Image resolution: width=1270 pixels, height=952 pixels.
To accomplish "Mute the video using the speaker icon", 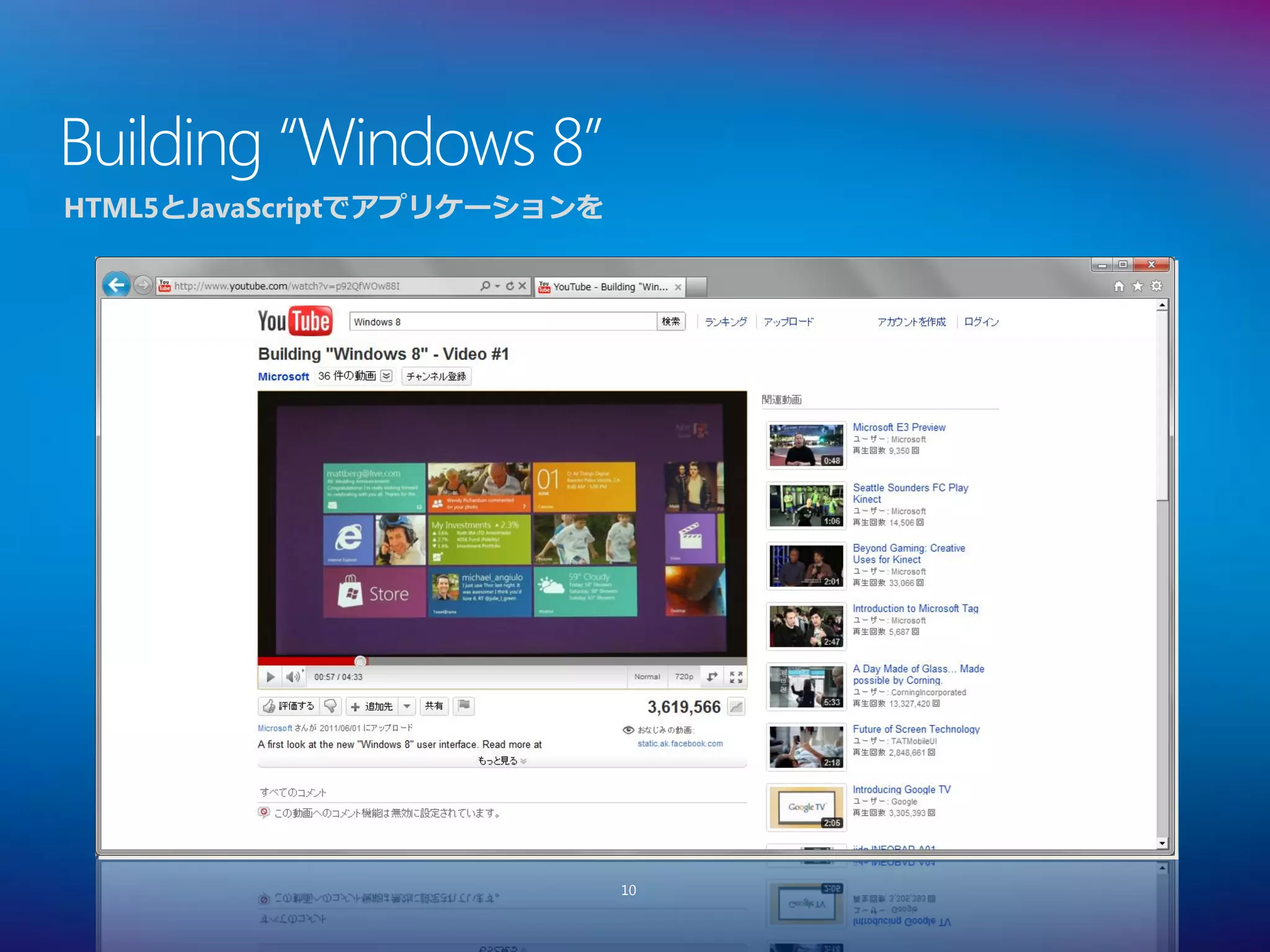I will coord(293,677).
